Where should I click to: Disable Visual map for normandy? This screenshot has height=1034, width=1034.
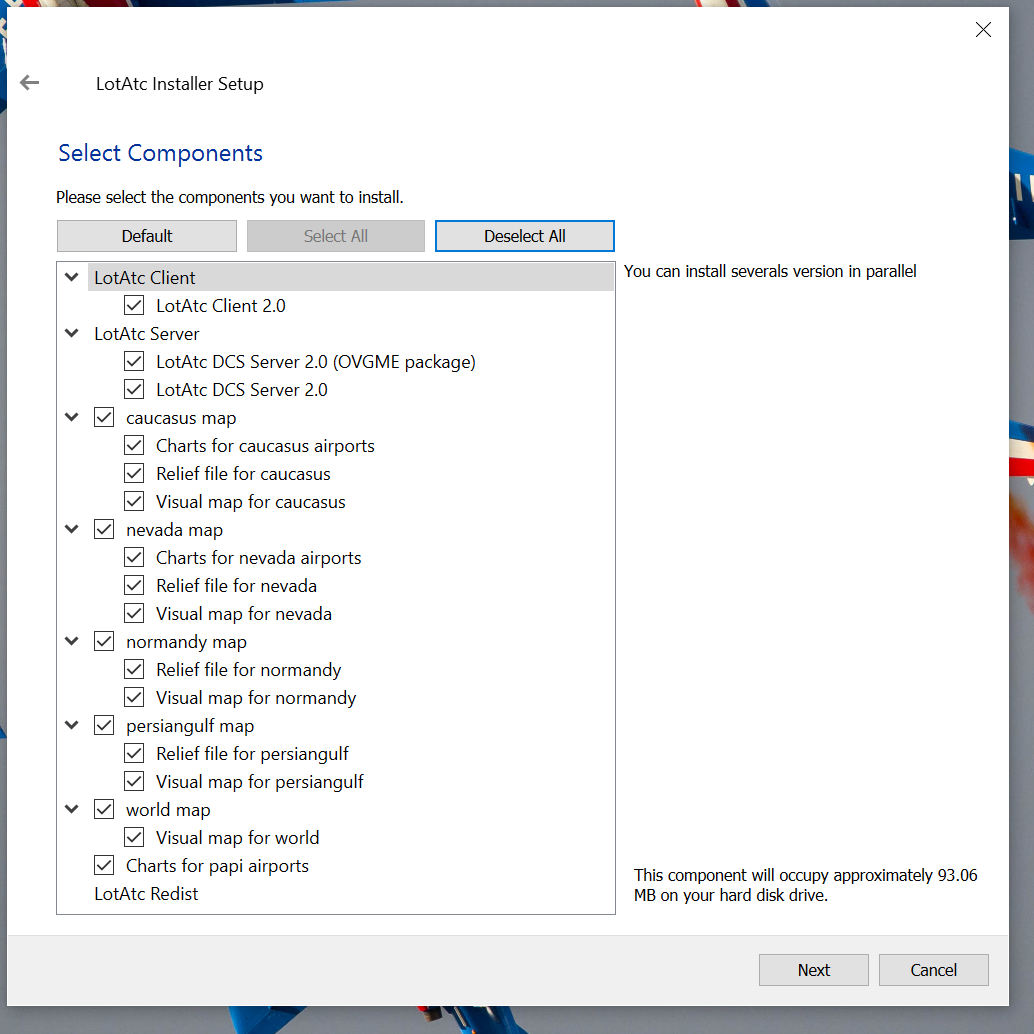pyautogui.click(x=133, y=697)
